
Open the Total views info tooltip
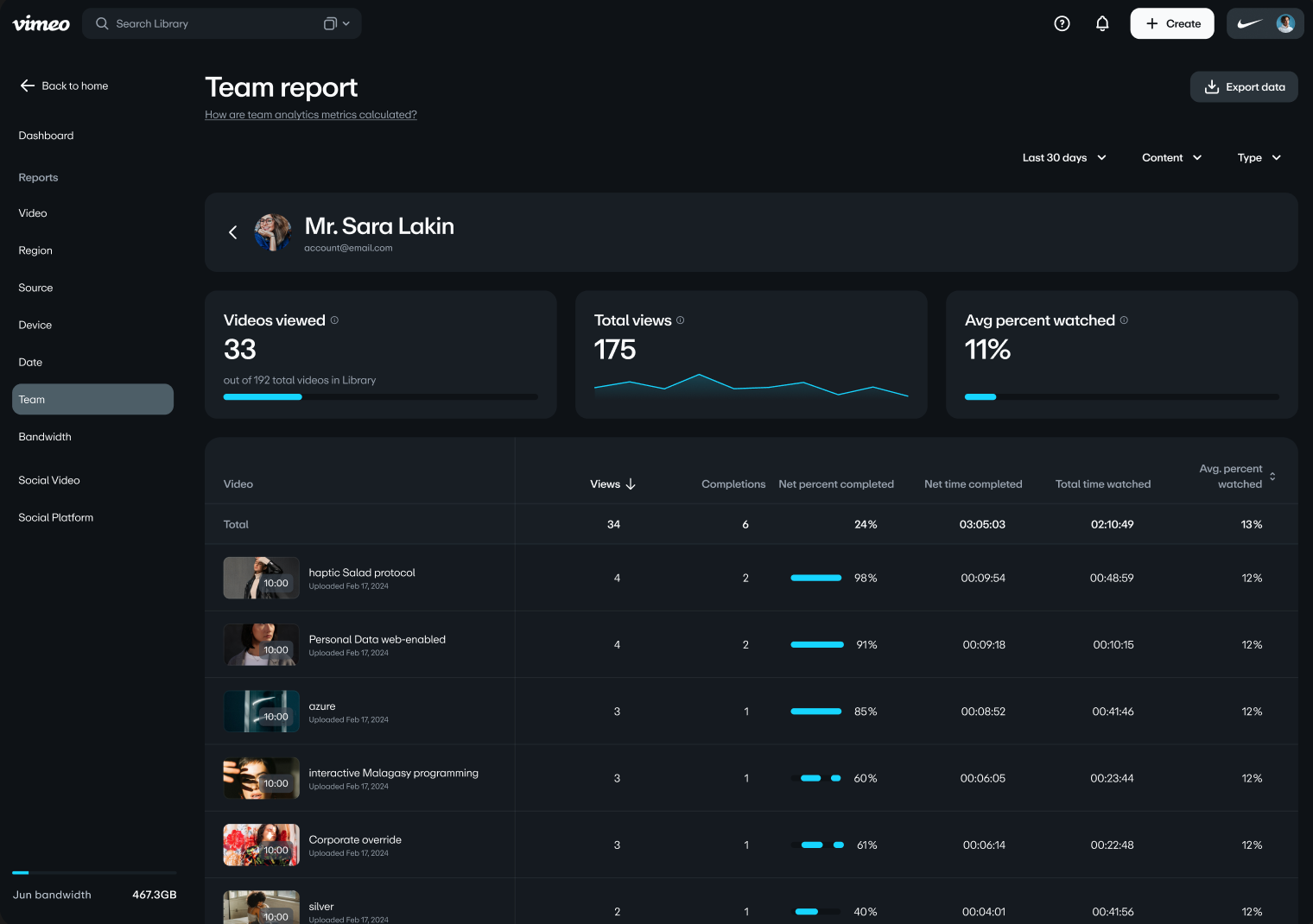680,320
